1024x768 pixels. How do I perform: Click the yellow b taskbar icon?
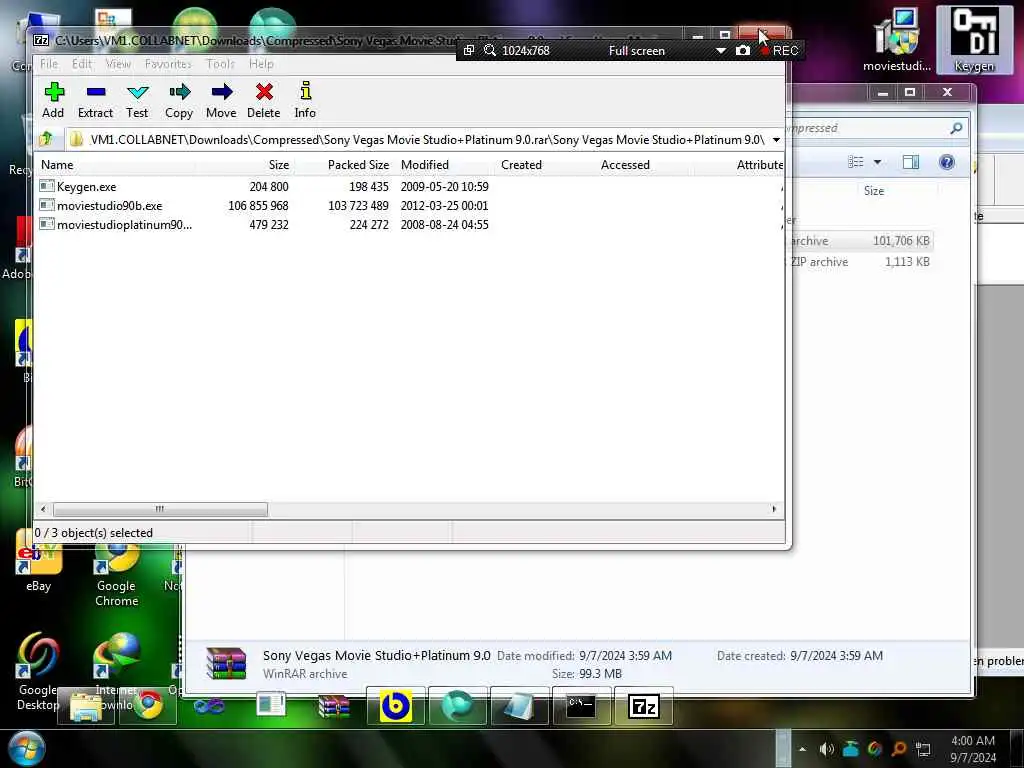coord(396,706)
